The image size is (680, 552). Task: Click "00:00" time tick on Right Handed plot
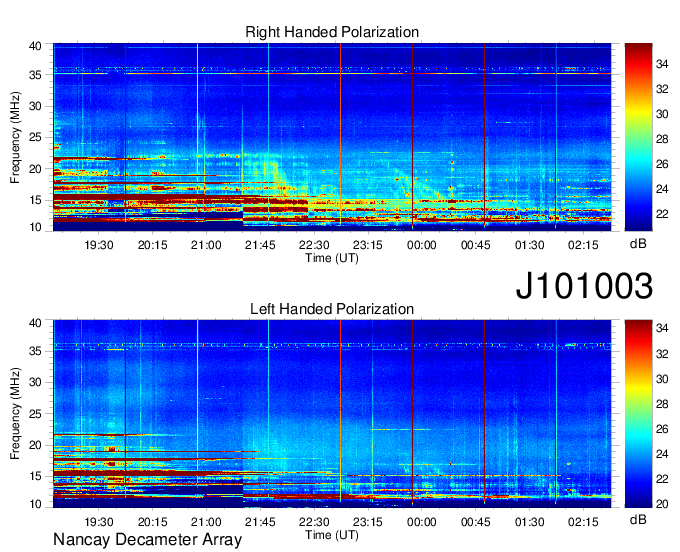[422, 245]
